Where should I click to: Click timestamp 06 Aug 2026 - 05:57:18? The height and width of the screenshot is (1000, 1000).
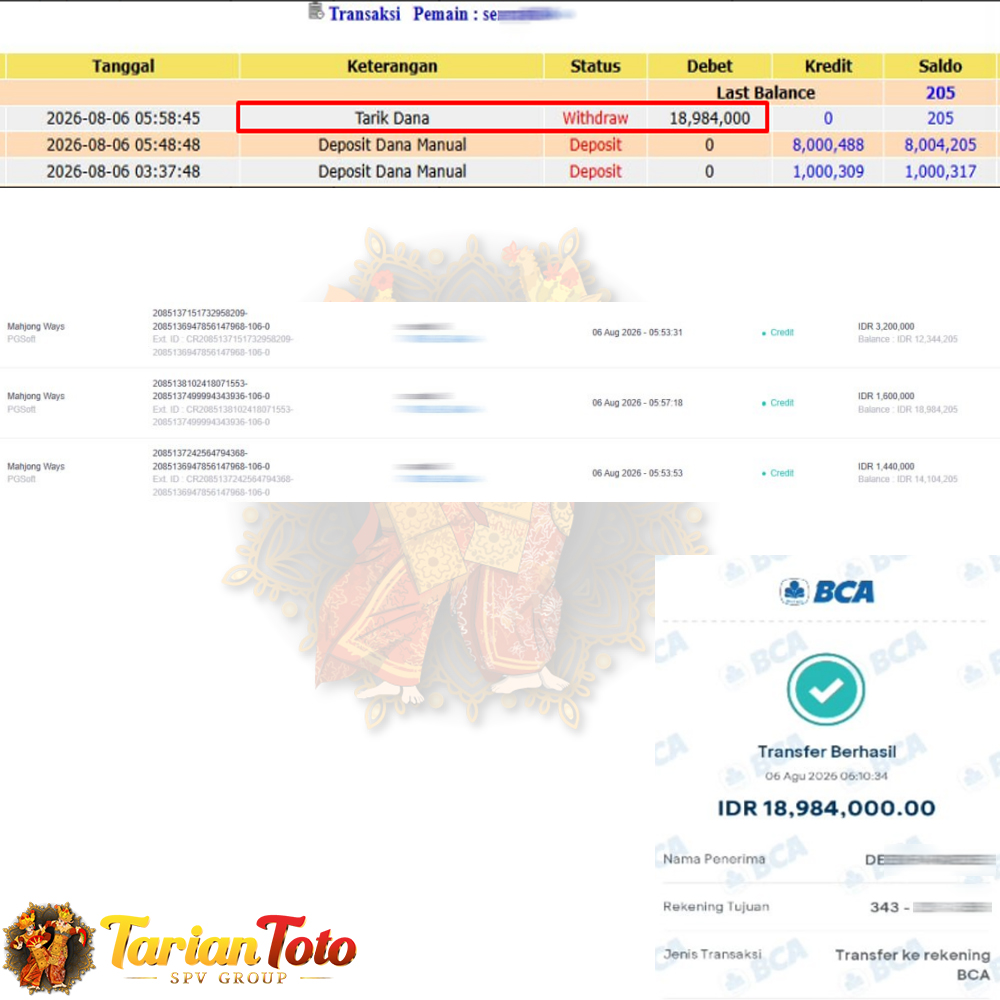tap(637, 402)
